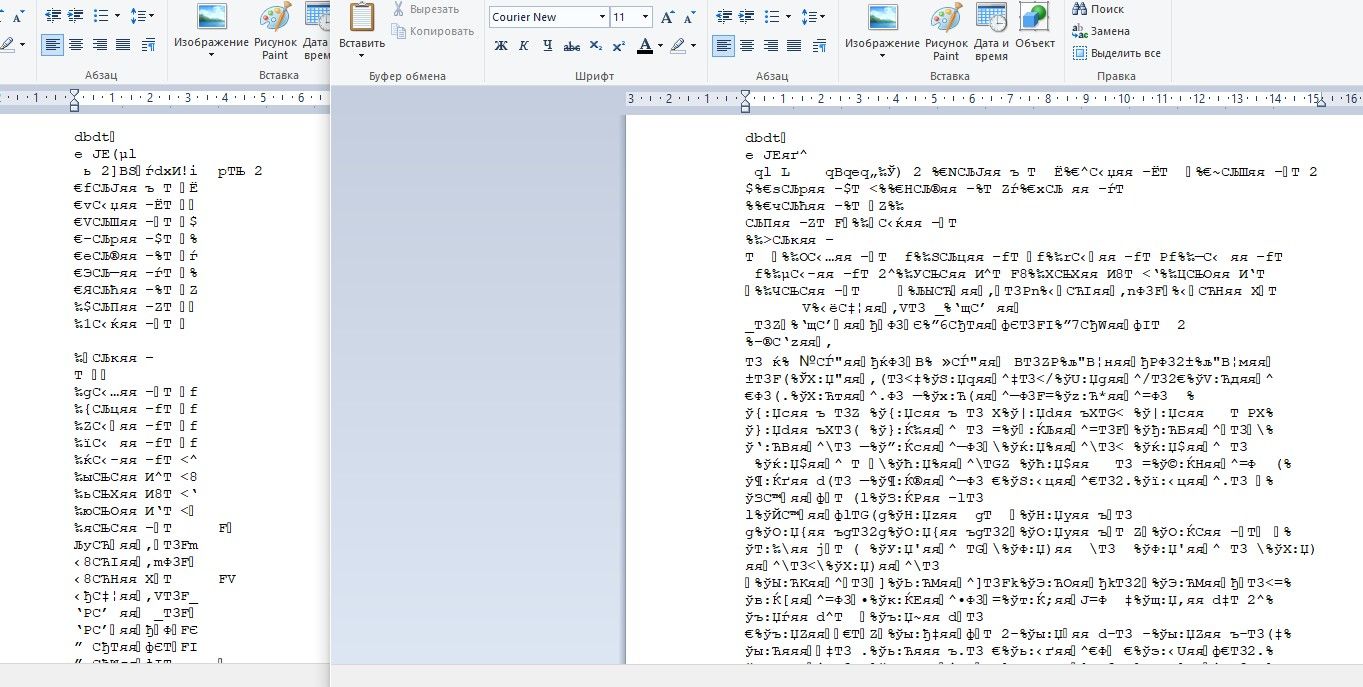Toggle bold with the Ж button

click(501, 46)
